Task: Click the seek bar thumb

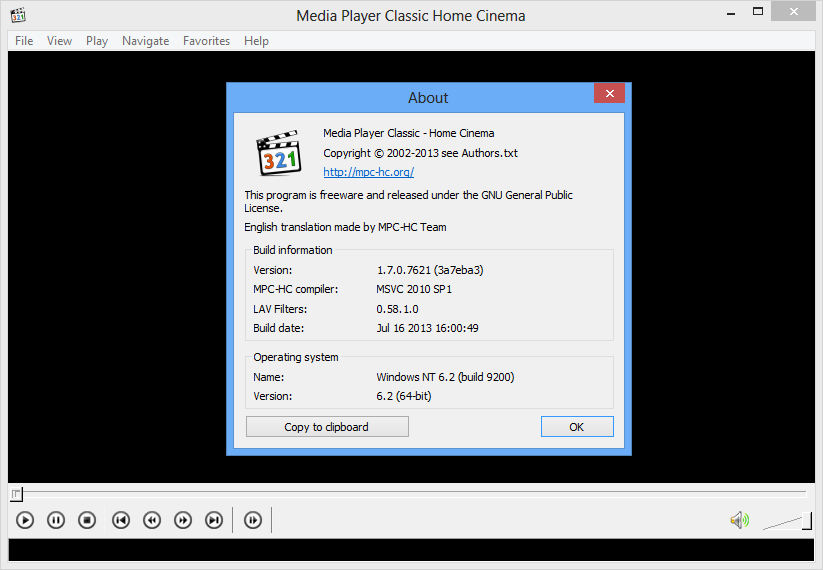Action: [16, 494]
